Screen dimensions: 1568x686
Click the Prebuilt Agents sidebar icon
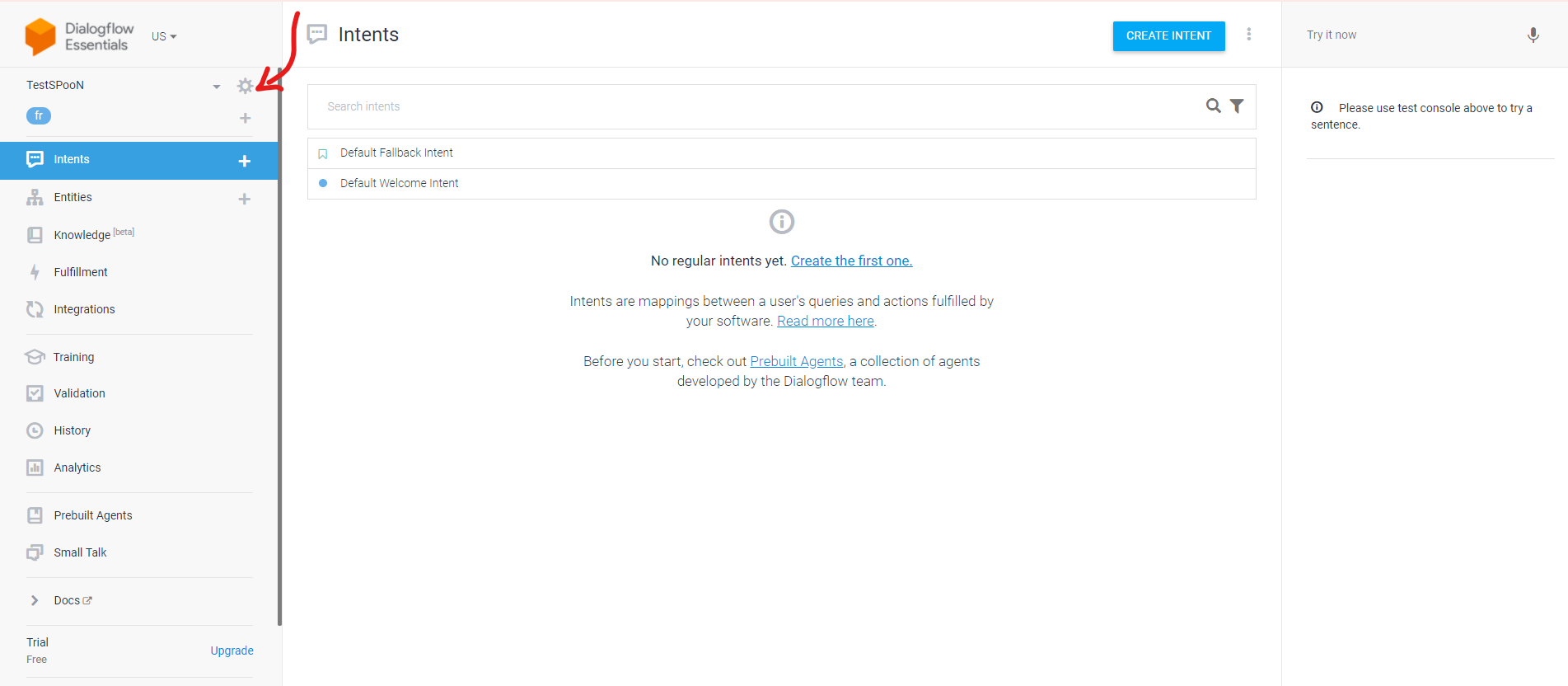click(x=35, y=515)
